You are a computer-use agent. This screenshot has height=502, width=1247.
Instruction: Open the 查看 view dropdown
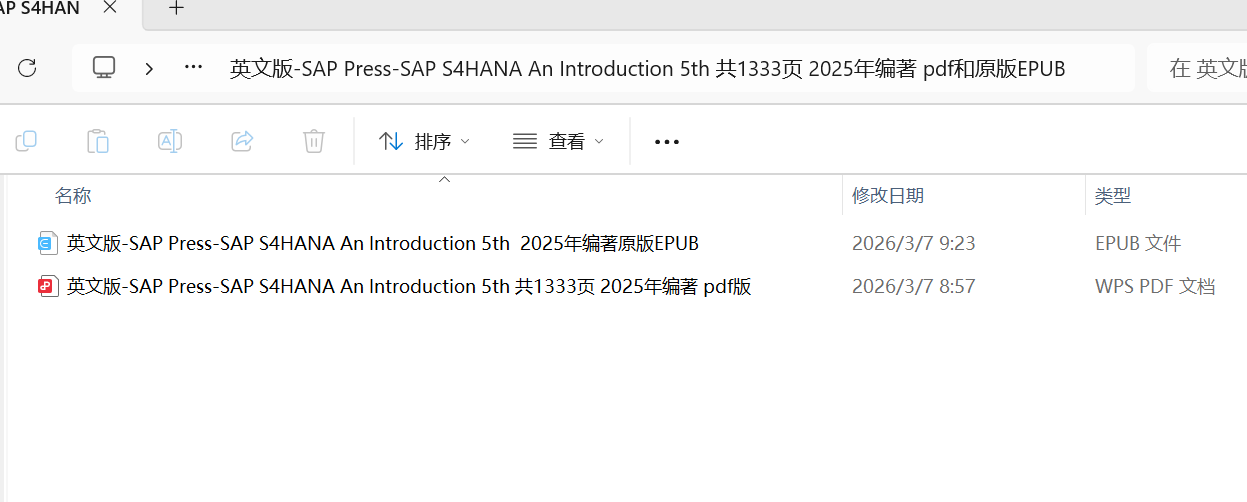(558, 142)
